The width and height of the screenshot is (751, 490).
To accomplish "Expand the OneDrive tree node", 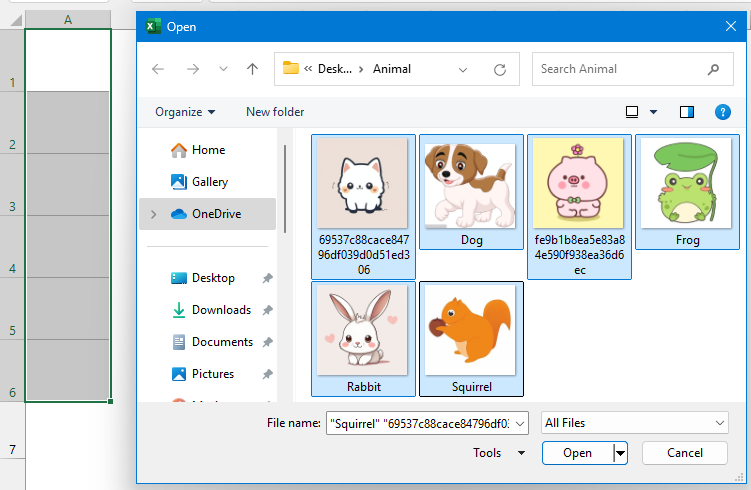I will point(153,214).
